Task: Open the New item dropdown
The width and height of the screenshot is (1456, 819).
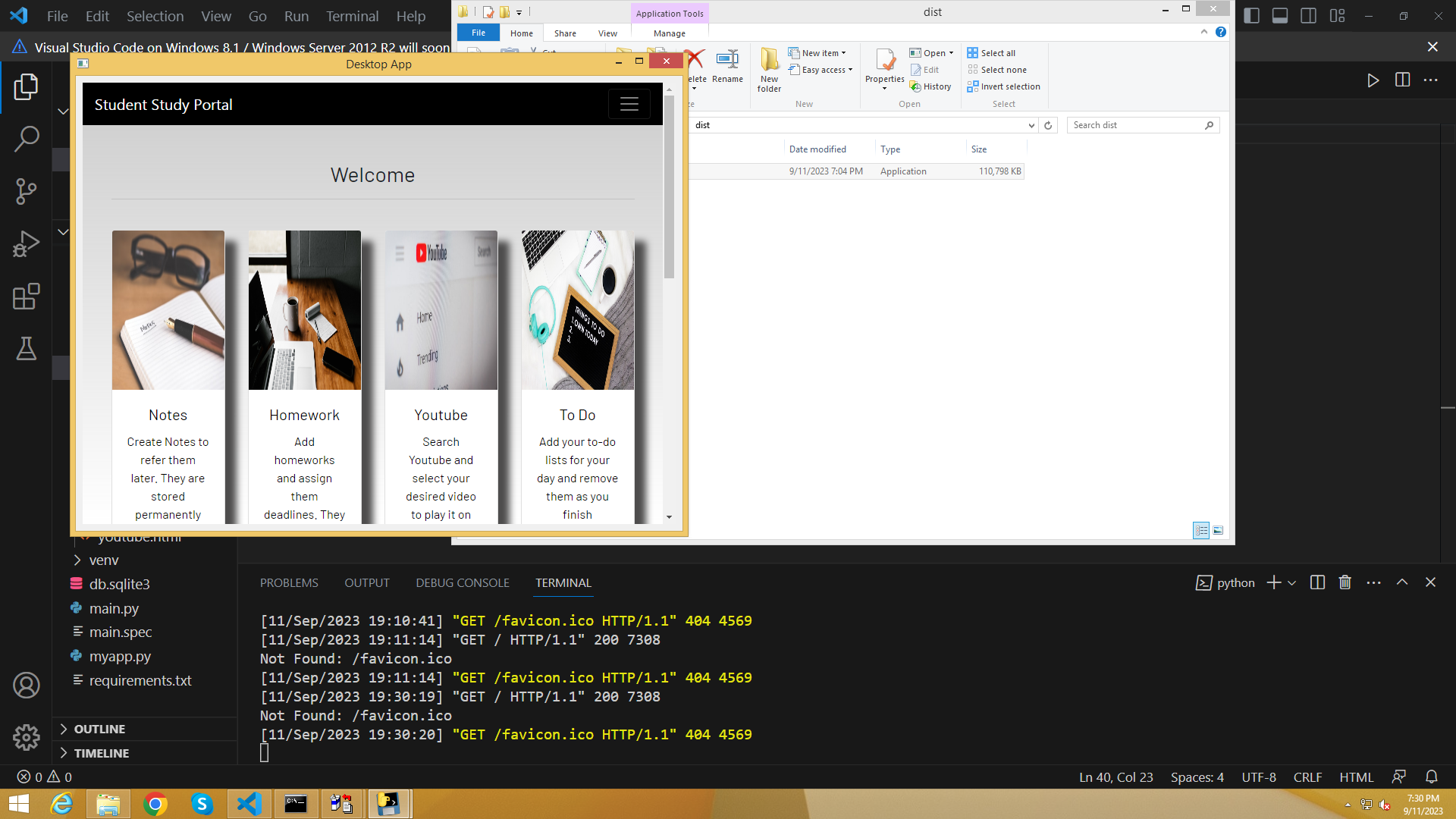Action: [x=818, y=53]
